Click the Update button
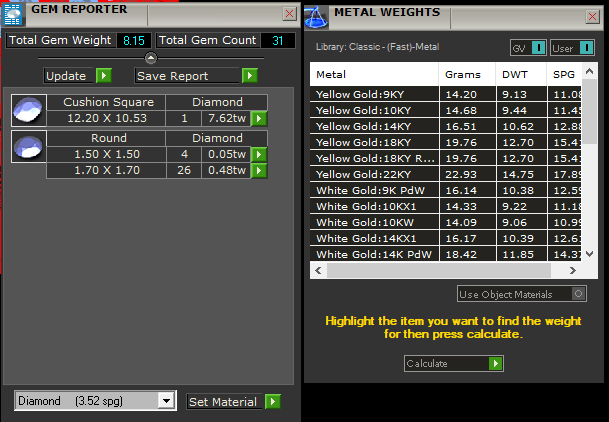Viewport: 609px width, 422px height. (x=79, y=75)
